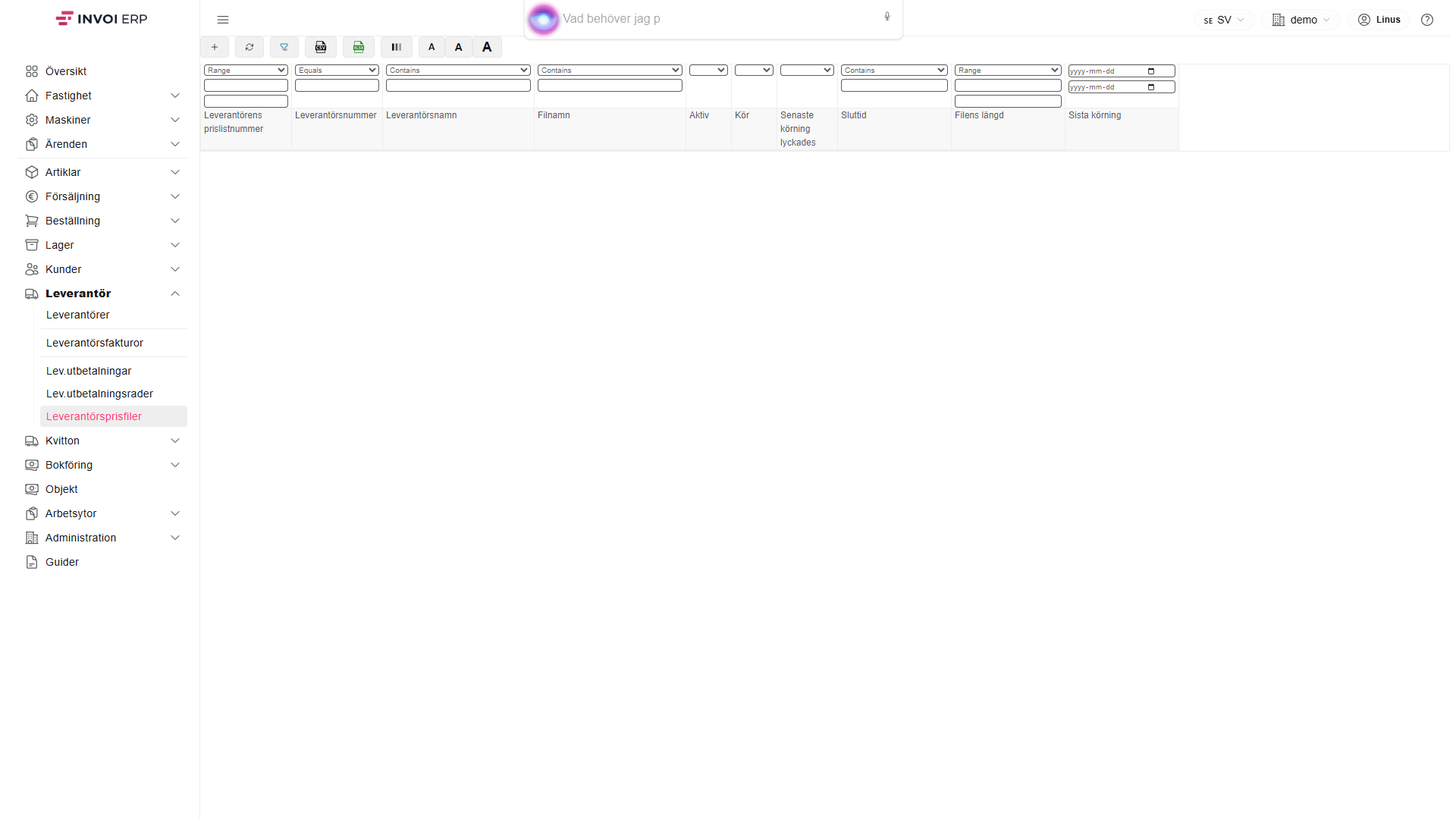
Task: Change the Leverantörsnummer Equals filter operator
Action: point(337,71)
